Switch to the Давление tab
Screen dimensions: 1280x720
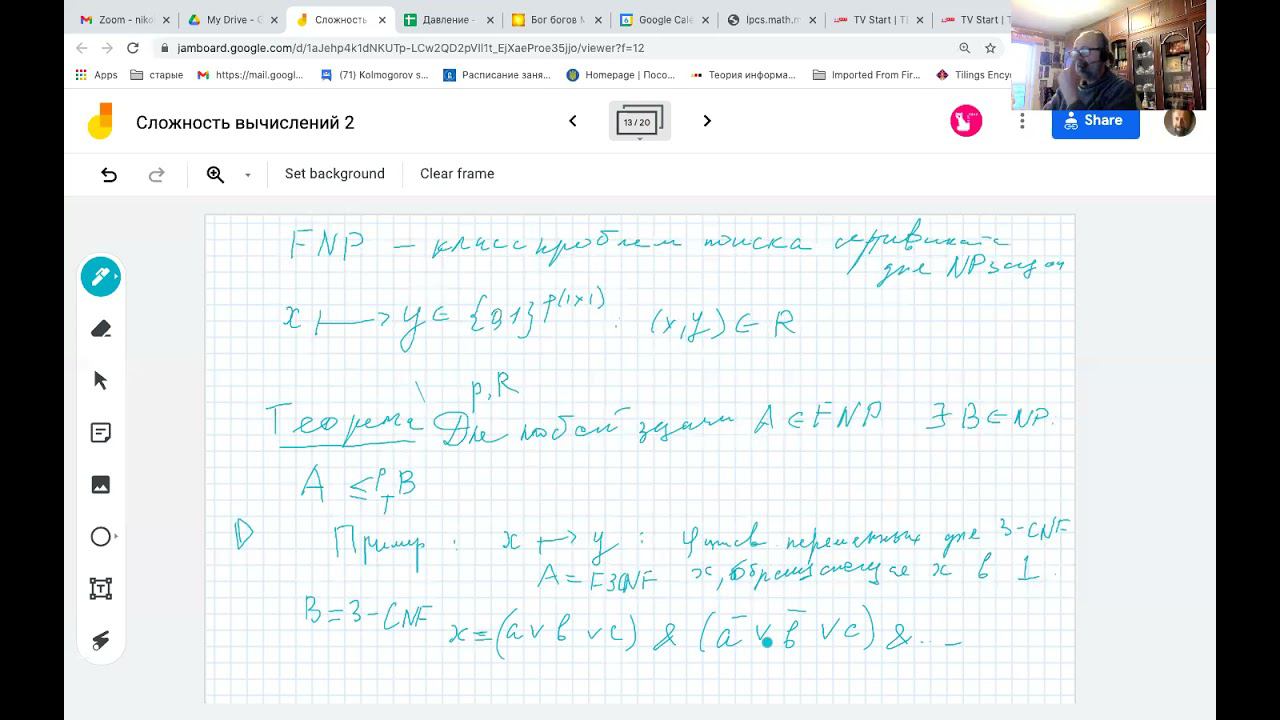coord(449,20)
